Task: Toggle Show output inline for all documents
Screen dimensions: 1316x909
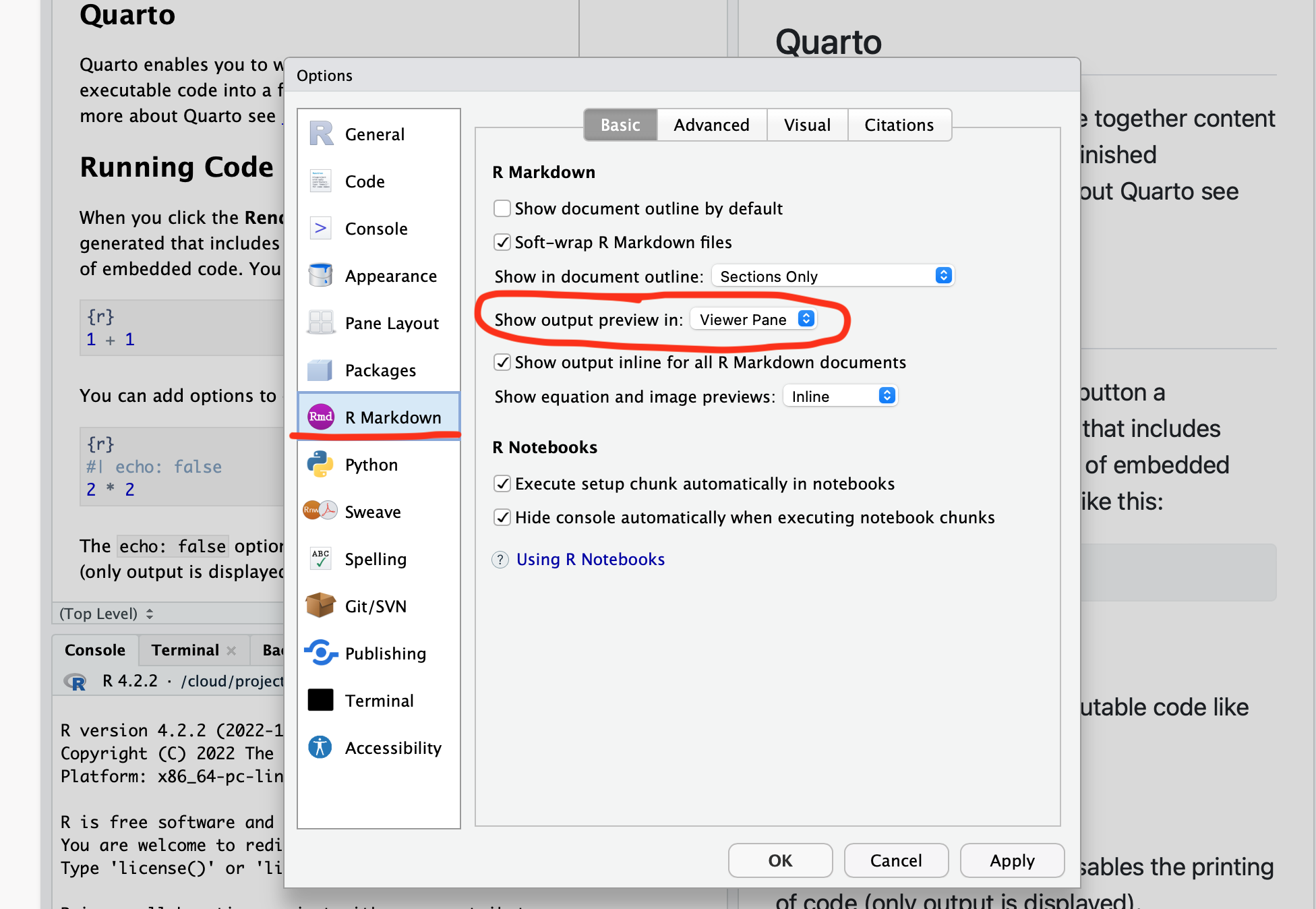Action: click(502, 362)
